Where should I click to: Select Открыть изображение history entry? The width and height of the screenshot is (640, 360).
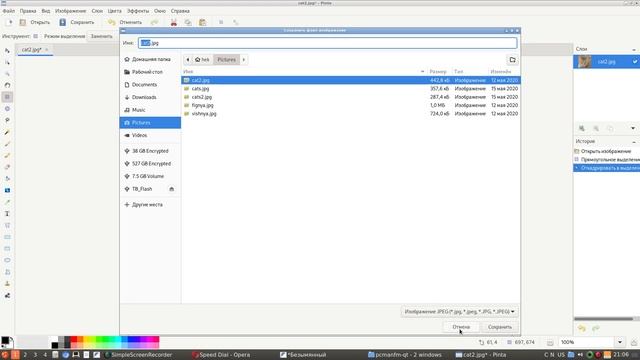(x=606, y=151)
